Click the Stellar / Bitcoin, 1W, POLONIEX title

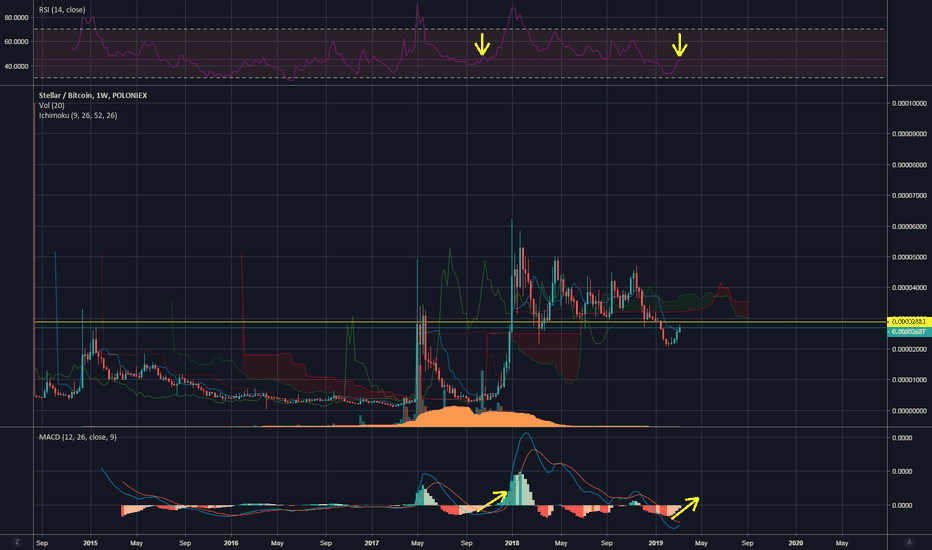pyautogui.click(x=93, y=95)
